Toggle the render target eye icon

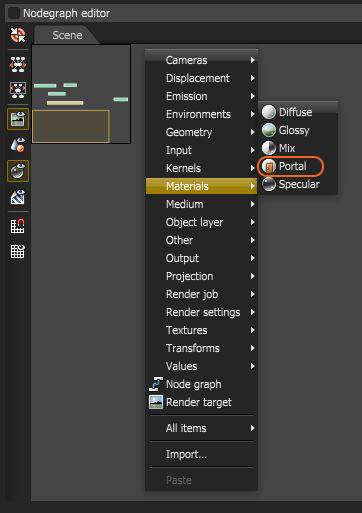click(x=18, y=119)
